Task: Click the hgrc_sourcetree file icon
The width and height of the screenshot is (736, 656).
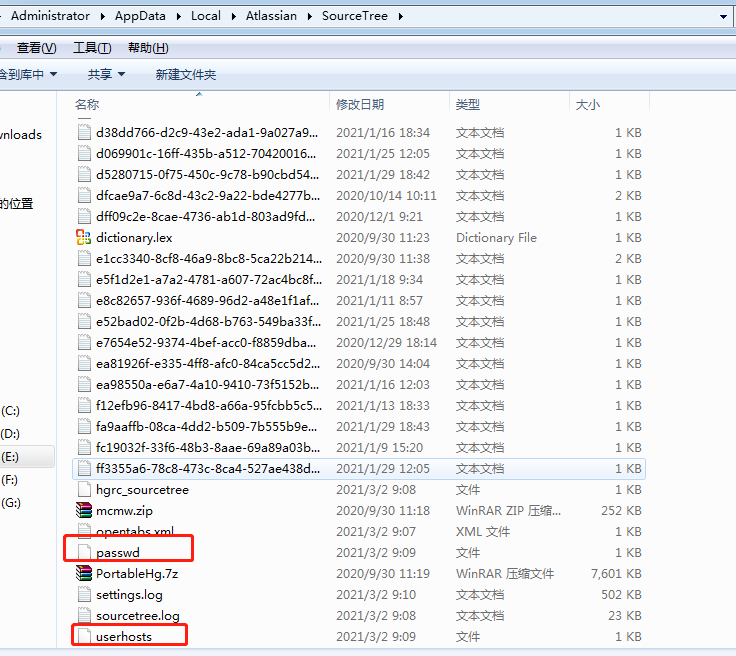Action: click(84, 489)
